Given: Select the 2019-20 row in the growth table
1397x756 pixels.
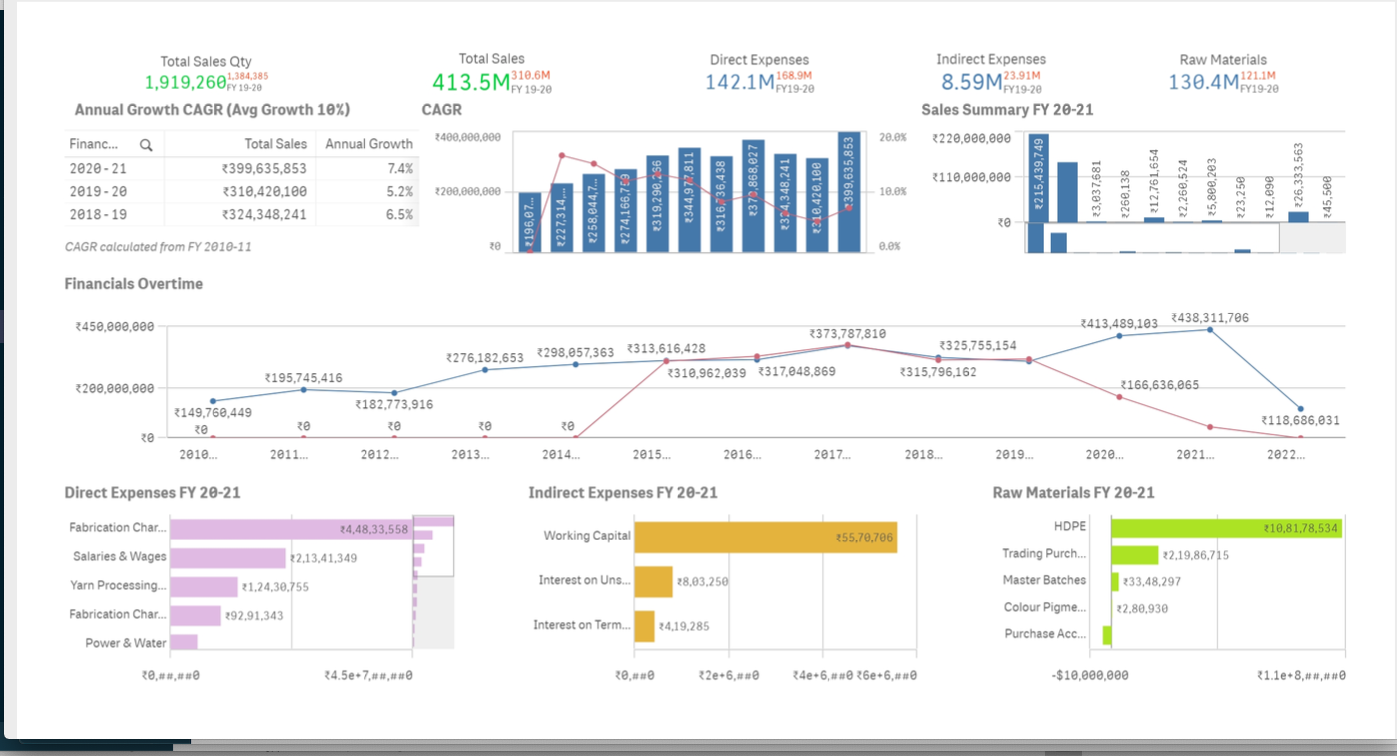Looking at the screenshot, I should tap(241, 191).
